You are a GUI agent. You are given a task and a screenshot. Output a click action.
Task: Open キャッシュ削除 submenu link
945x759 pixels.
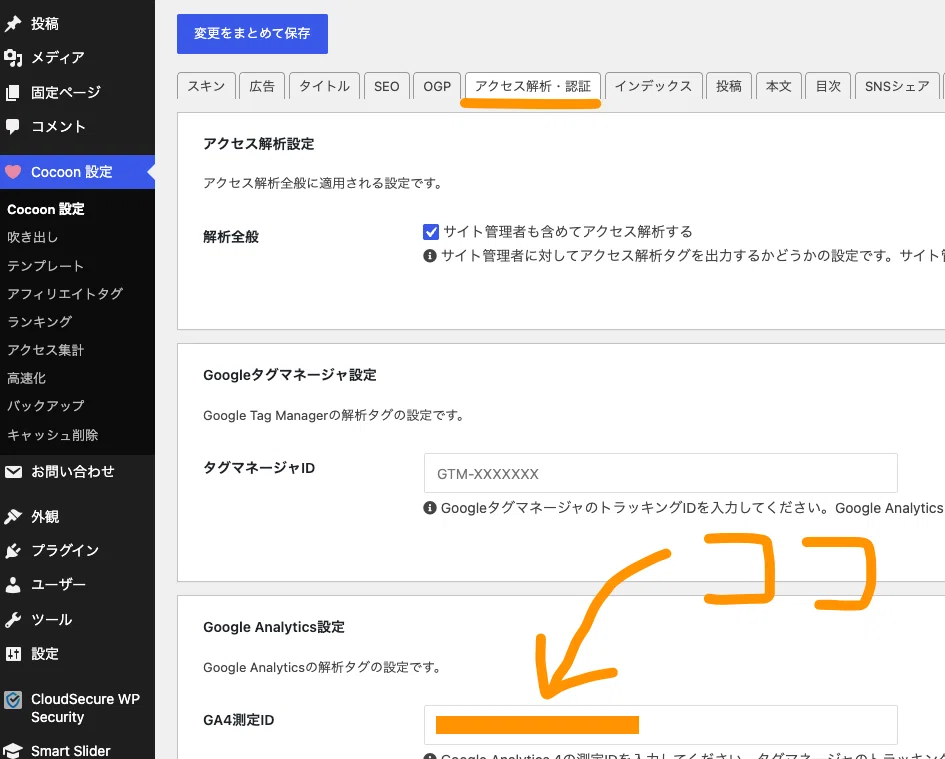52,435
